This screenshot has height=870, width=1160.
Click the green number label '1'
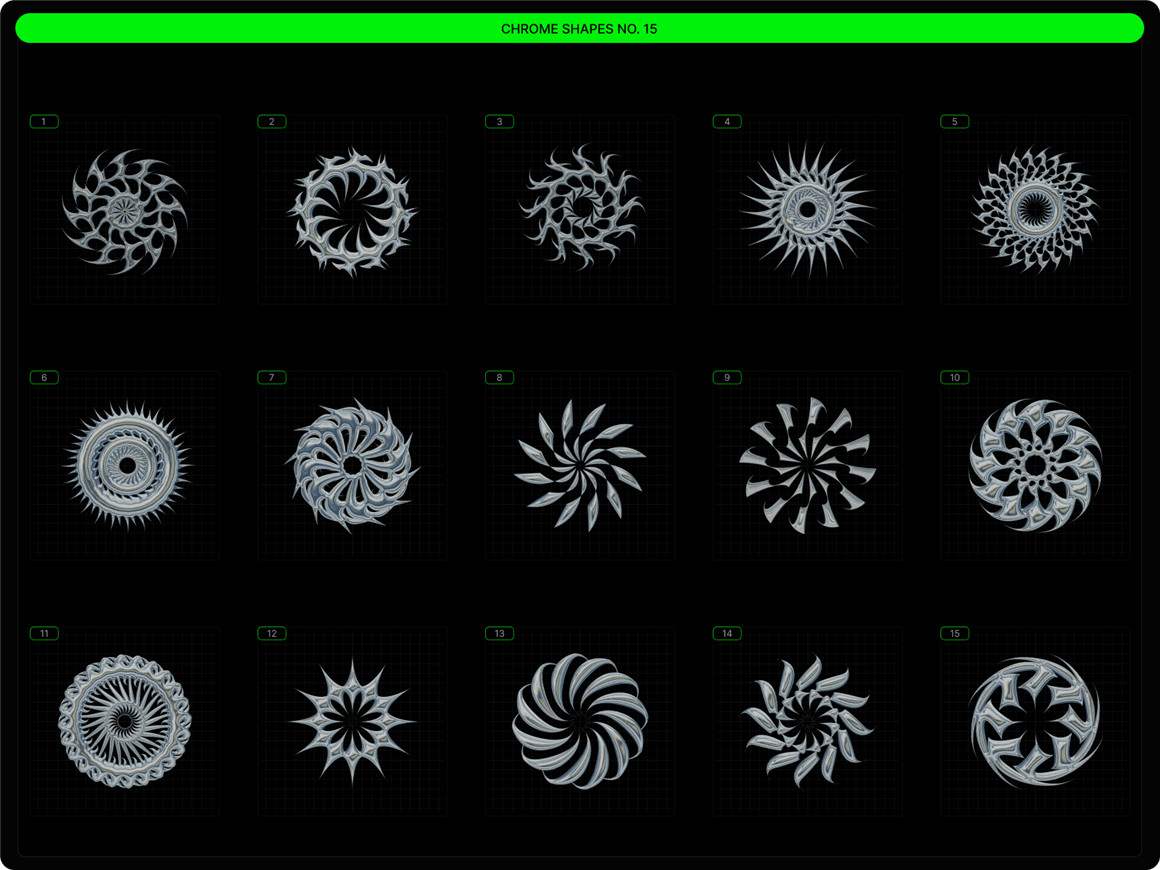(x=44, y=122)
